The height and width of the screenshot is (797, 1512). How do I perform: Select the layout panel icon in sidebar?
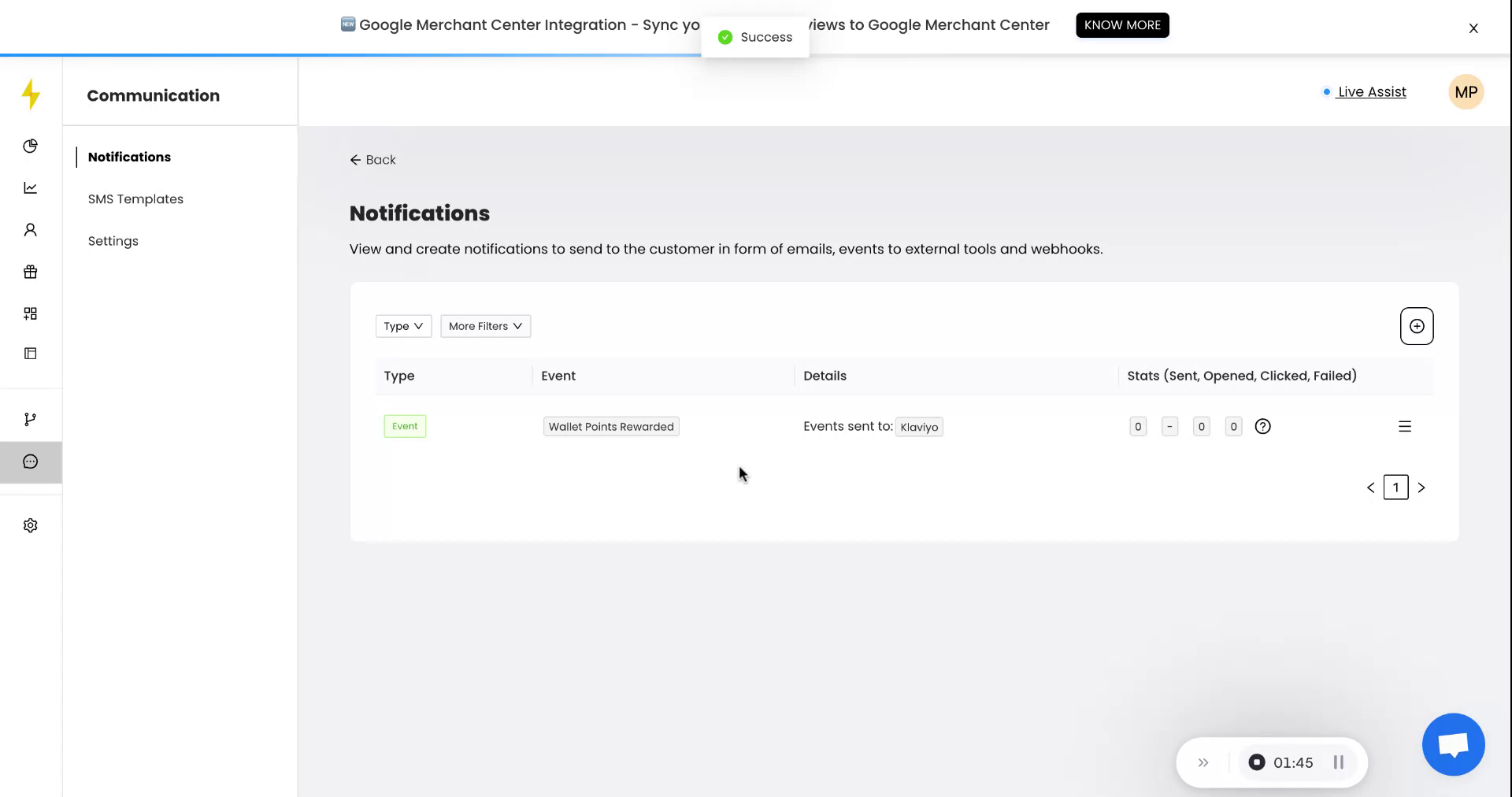point(30,353)
